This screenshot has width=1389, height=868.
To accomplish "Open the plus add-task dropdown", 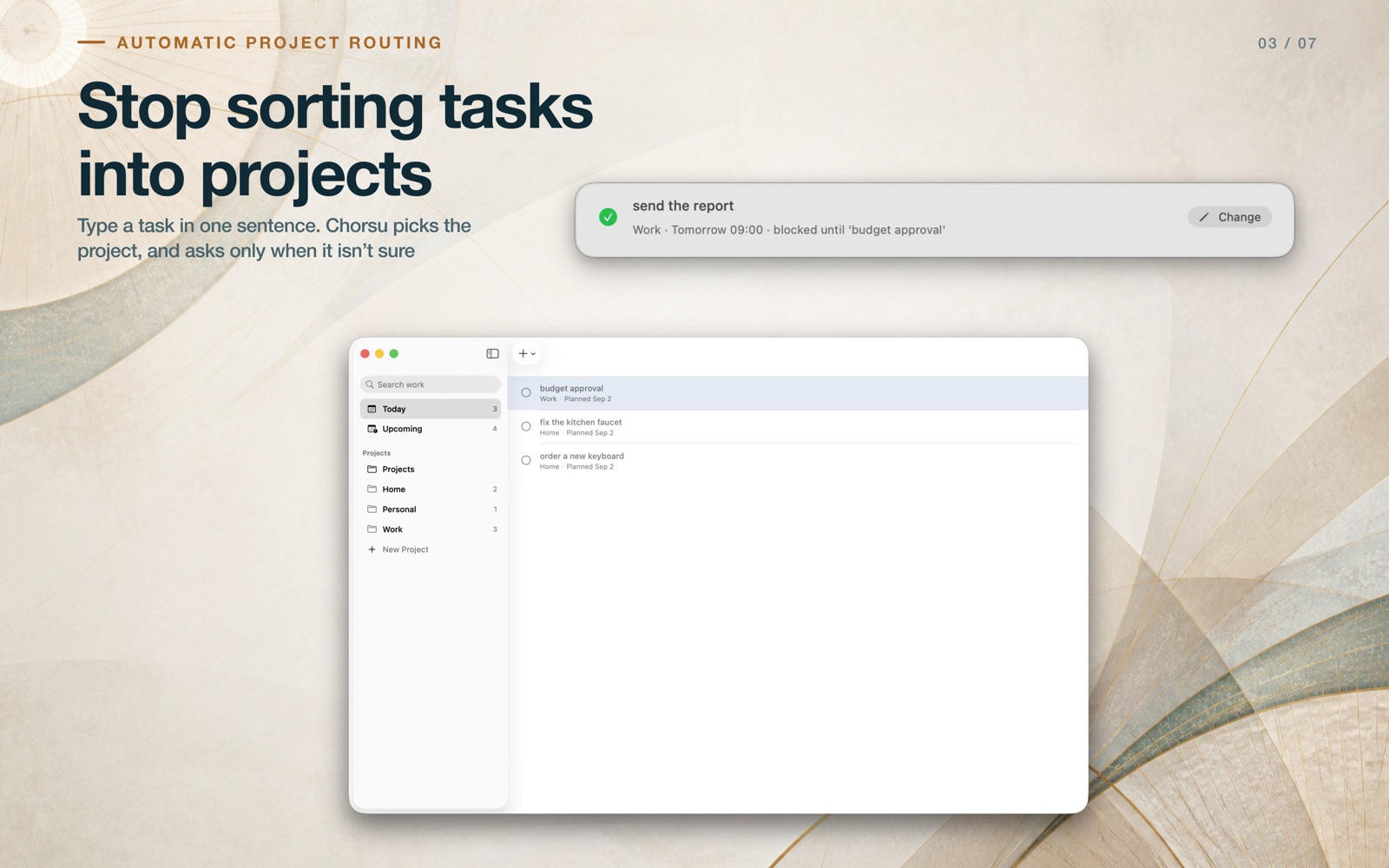I will (x=527, y=353).
